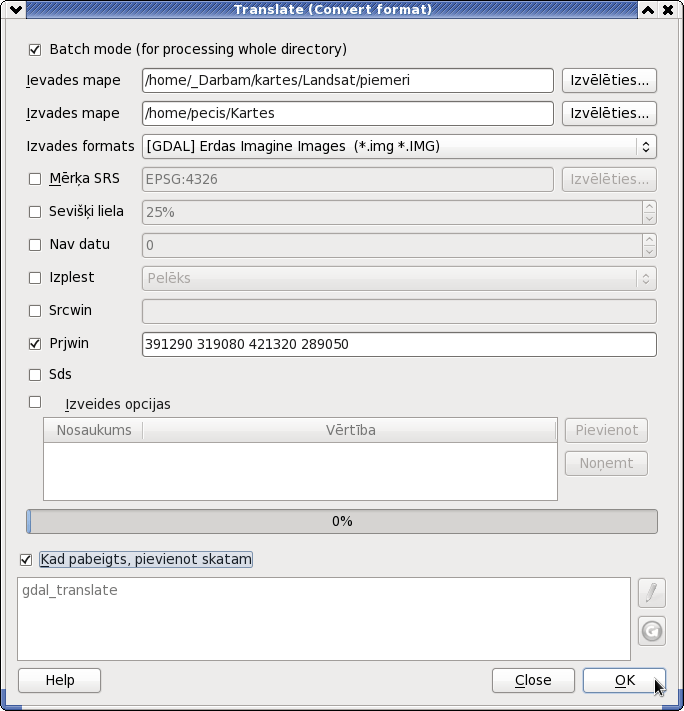Click the Vērtība column header
Viewport: 684px width, 711px height.
(350, 430)
